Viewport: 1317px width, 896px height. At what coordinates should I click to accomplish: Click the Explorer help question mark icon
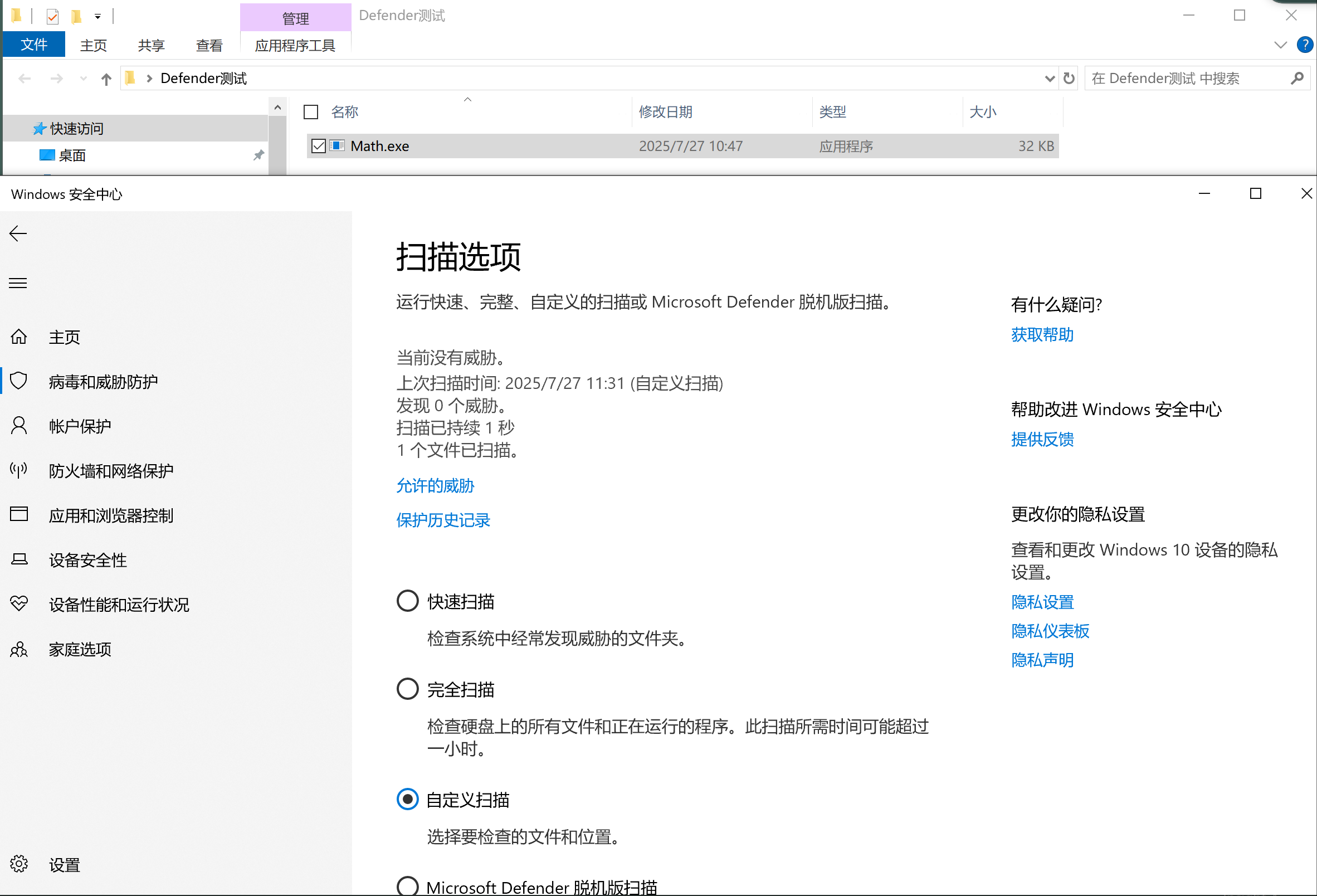[x=1304, y=45]
